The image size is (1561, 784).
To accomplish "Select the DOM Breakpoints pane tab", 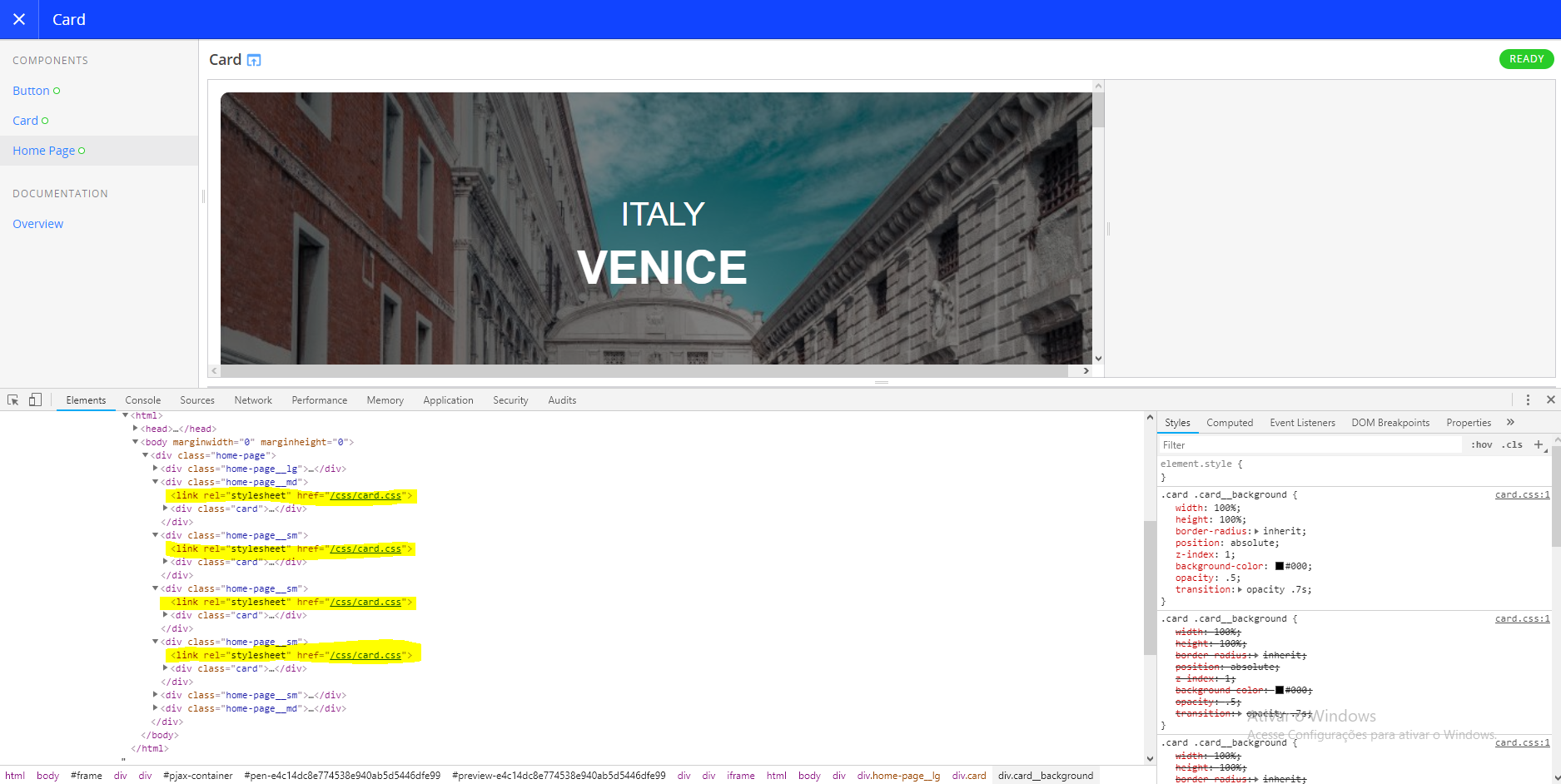I will 1390,423.
